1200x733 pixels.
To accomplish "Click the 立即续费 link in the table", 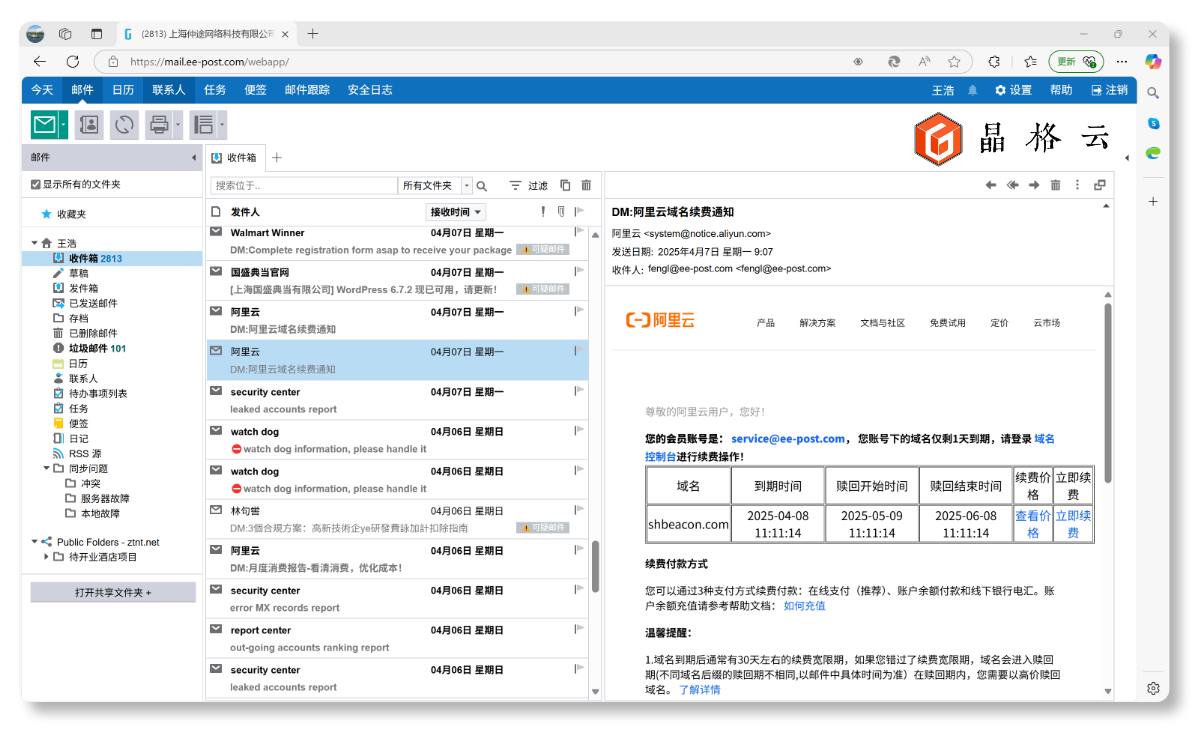I will pyautogui.click(x=1073, y=524).
